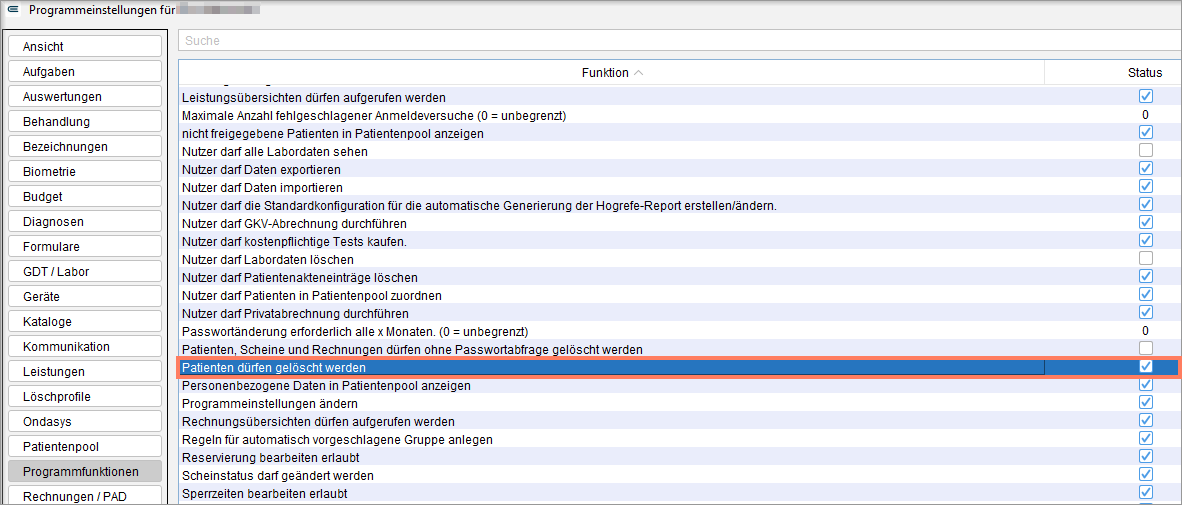Select row text Scheinstatus darf geändert werden

click(x=278, y=476)
